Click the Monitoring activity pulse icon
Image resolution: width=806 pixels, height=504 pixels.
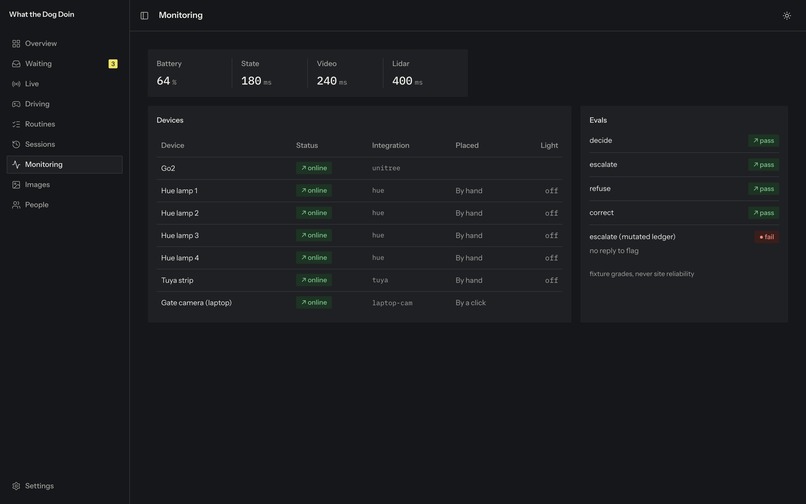[x=16, y=165]
